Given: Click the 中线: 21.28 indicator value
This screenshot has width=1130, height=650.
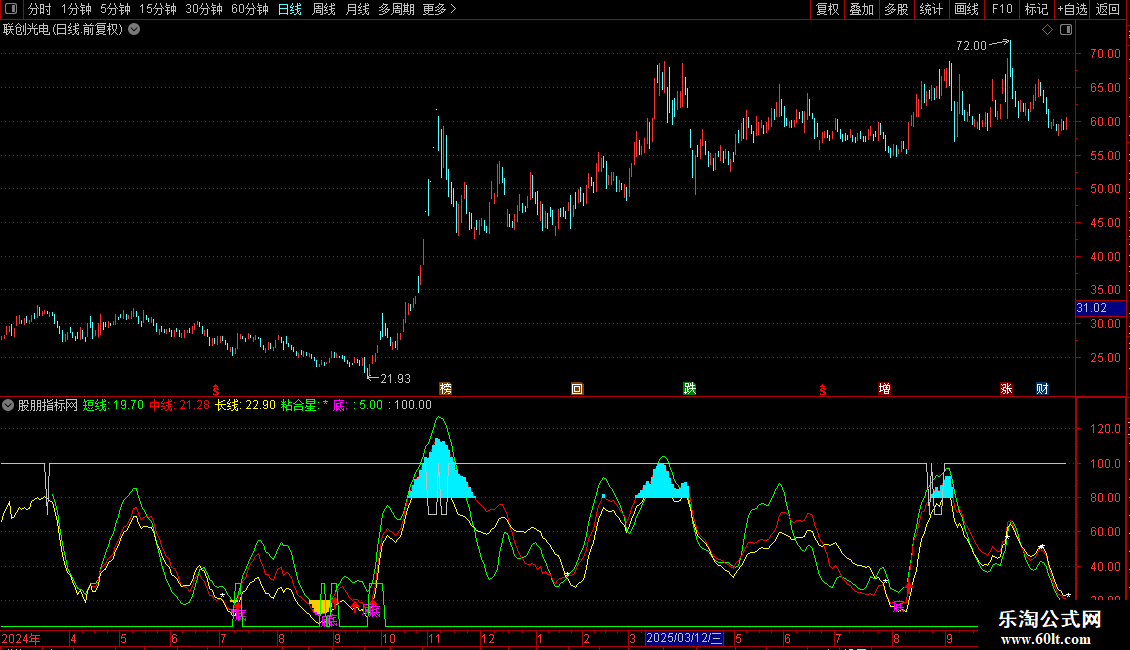Looking at the screenshot, I should click(179, 405).
